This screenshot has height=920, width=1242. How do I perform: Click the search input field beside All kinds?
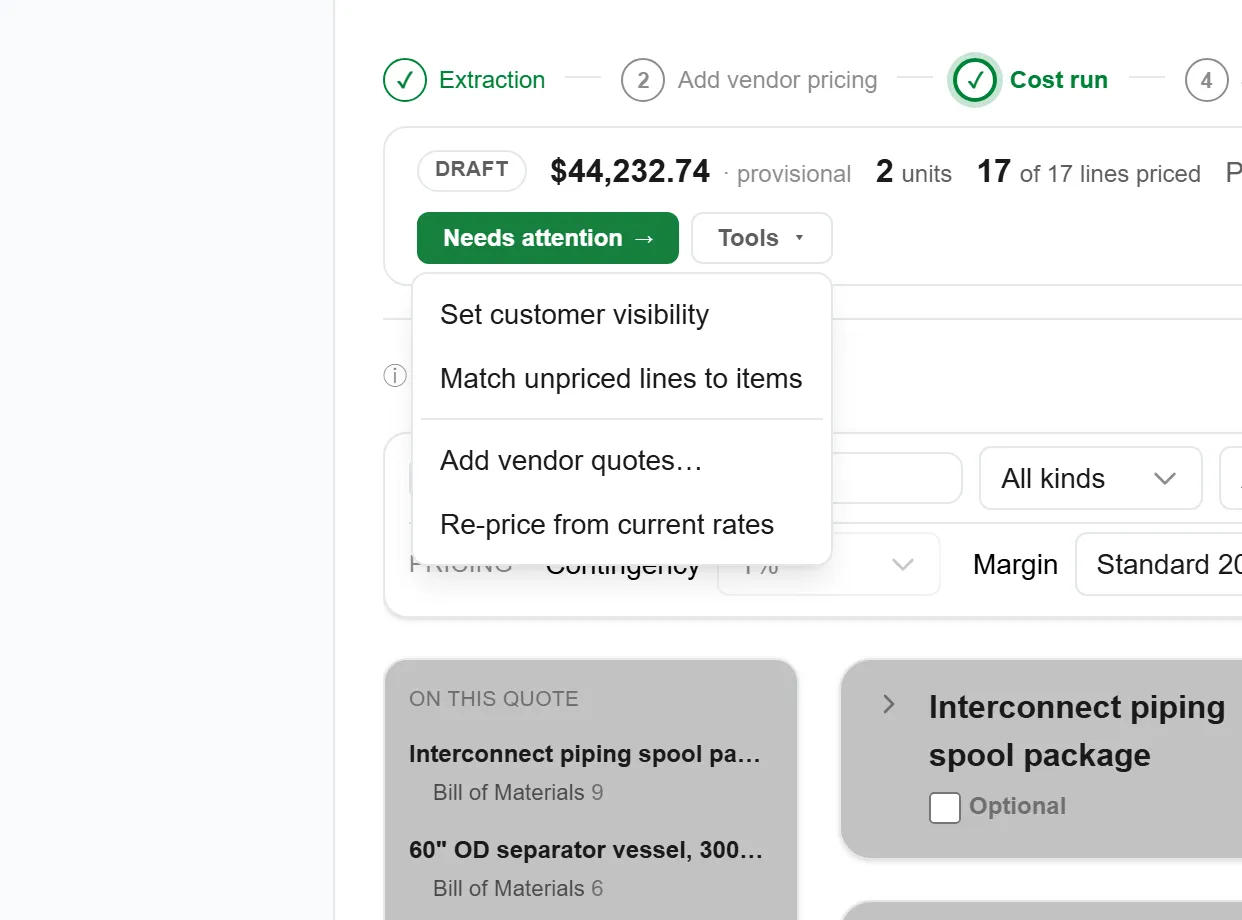click(895, 478)
